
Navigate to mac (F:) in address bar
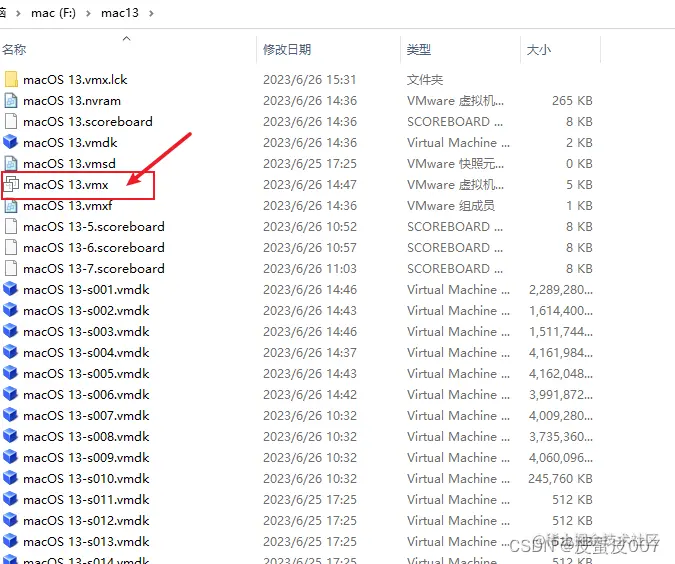[53, 13]
